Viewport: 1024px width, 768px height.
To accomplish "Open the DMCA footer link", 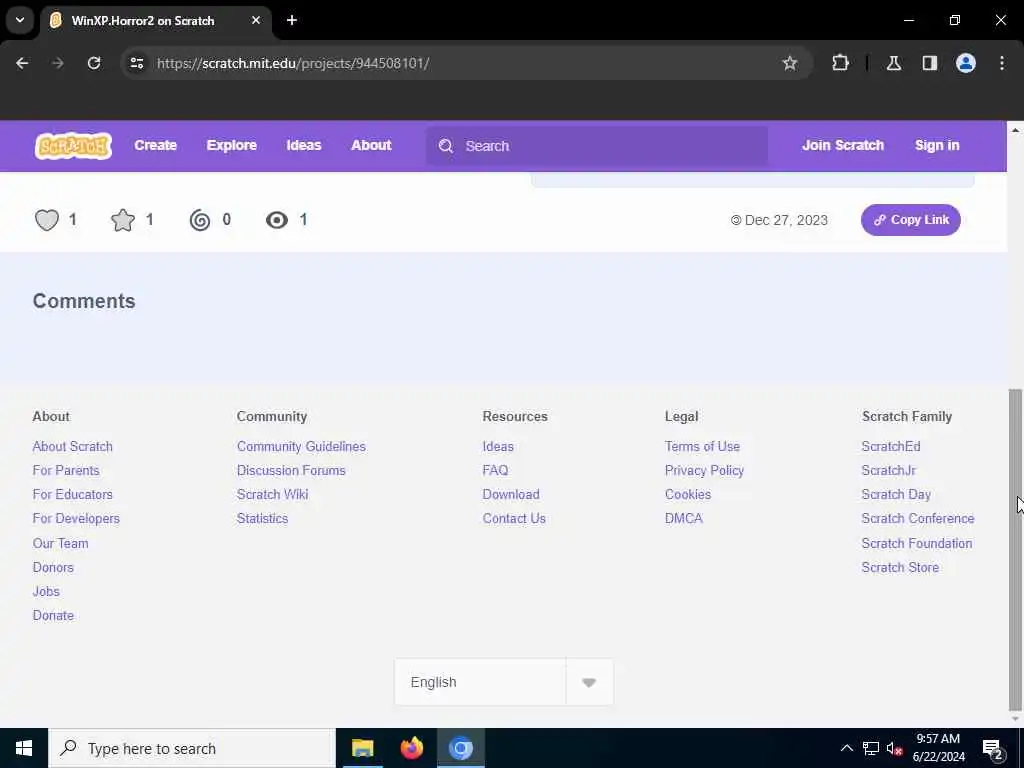I will tap(684, 519).
